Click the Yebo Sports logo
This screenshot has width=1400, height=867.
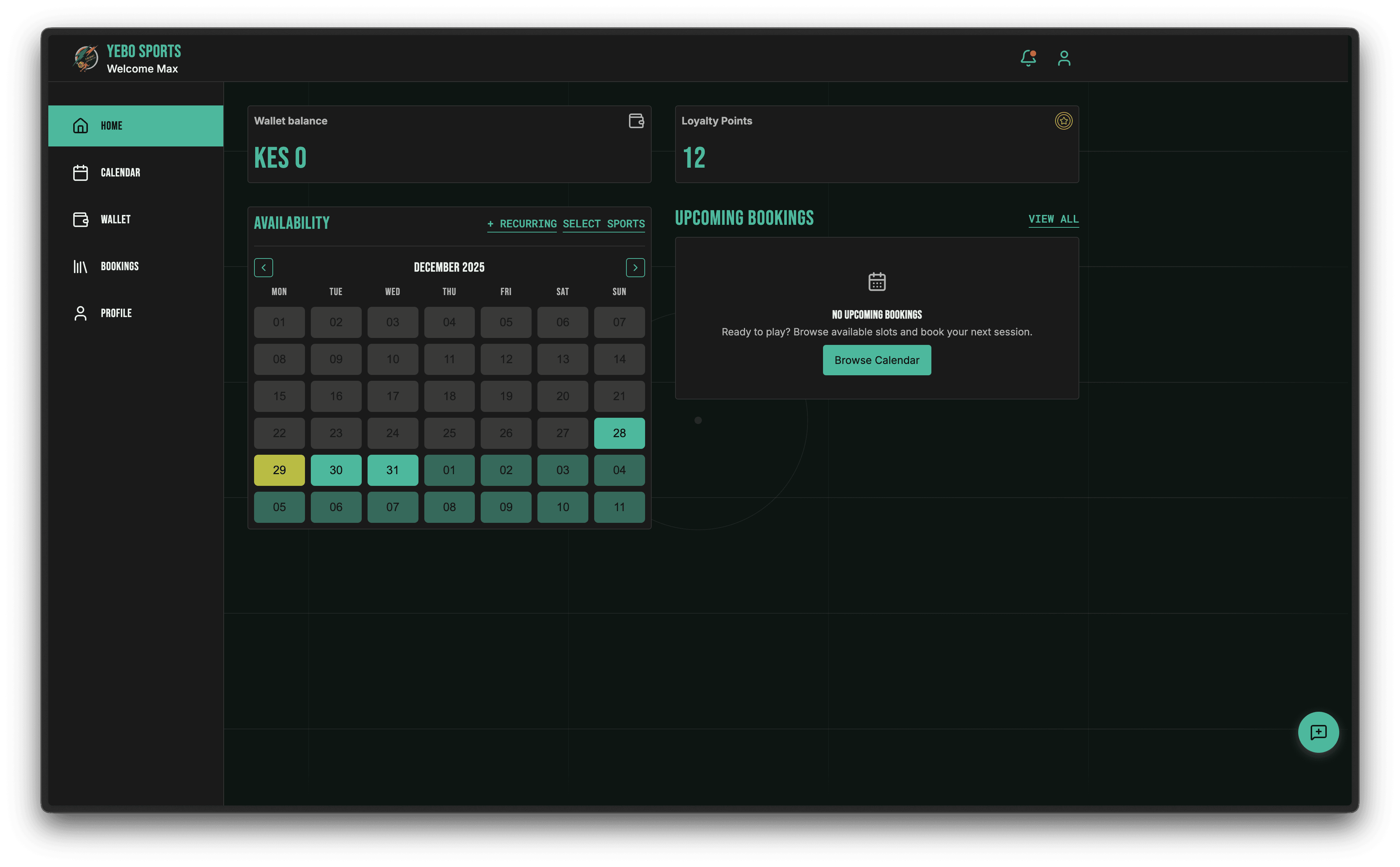pos(86,57)
